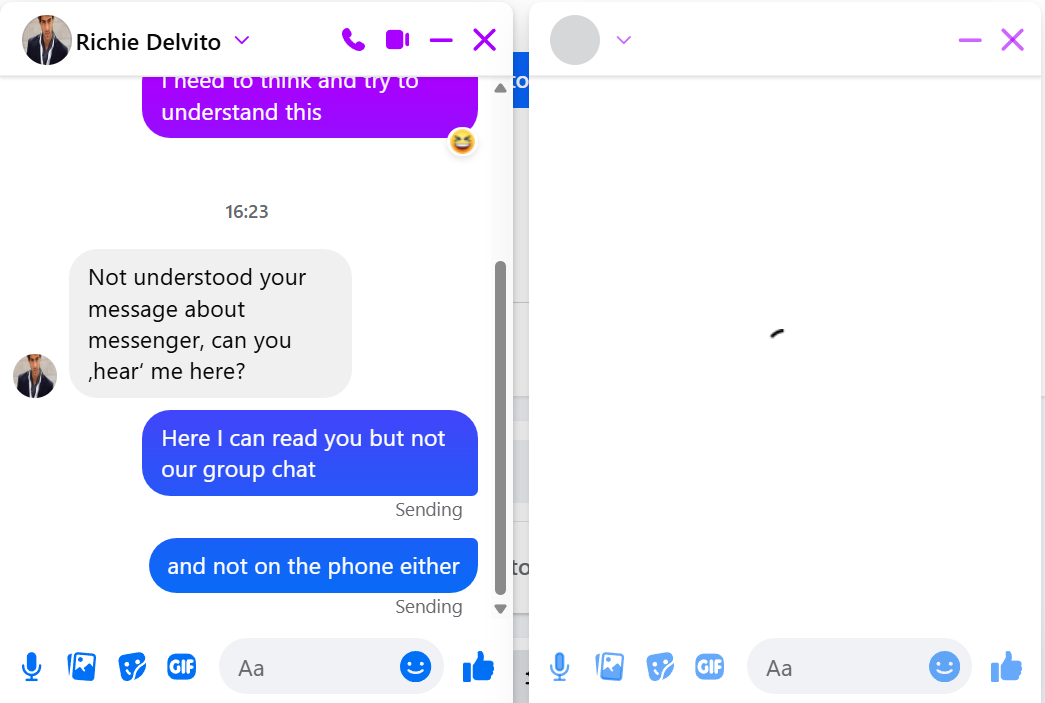The height and width of the screenshot is (703, 1045).
Task: Click the laughing emoji reaction on the purple message
Action: click(462, 141)
